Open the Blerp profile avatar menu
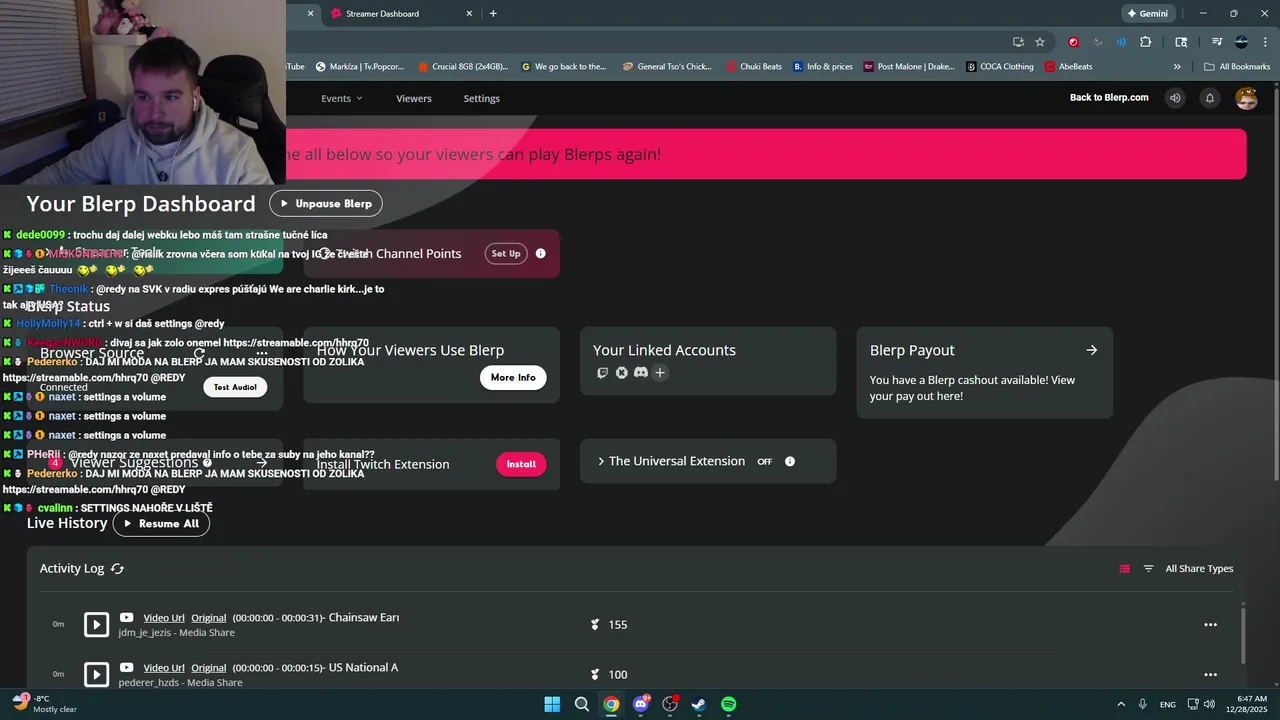Image resolution: width=1280 pixels, height=720 pixels. [x=1246, y=98]
